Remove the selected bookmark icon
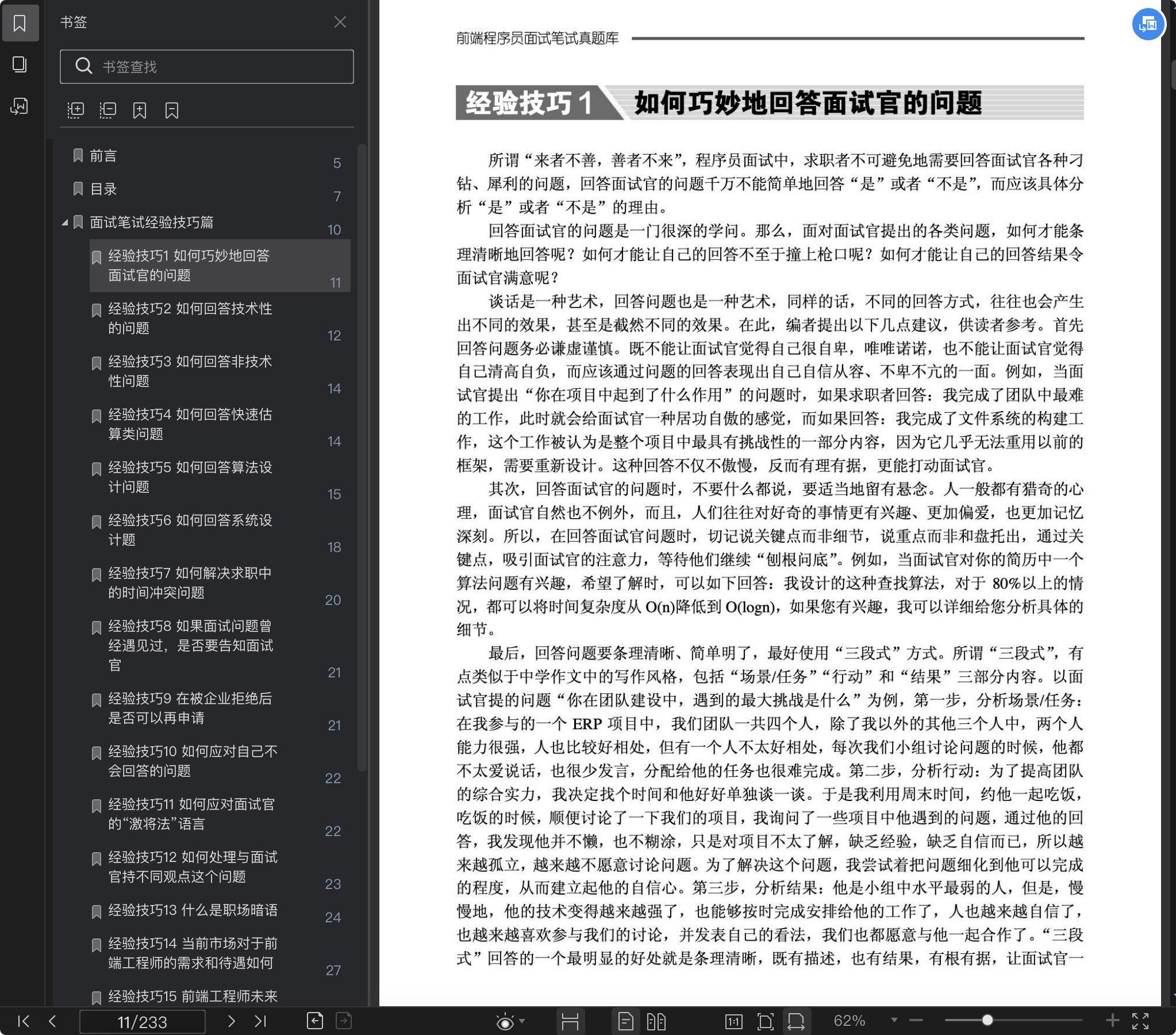 [x=171, y=110]
